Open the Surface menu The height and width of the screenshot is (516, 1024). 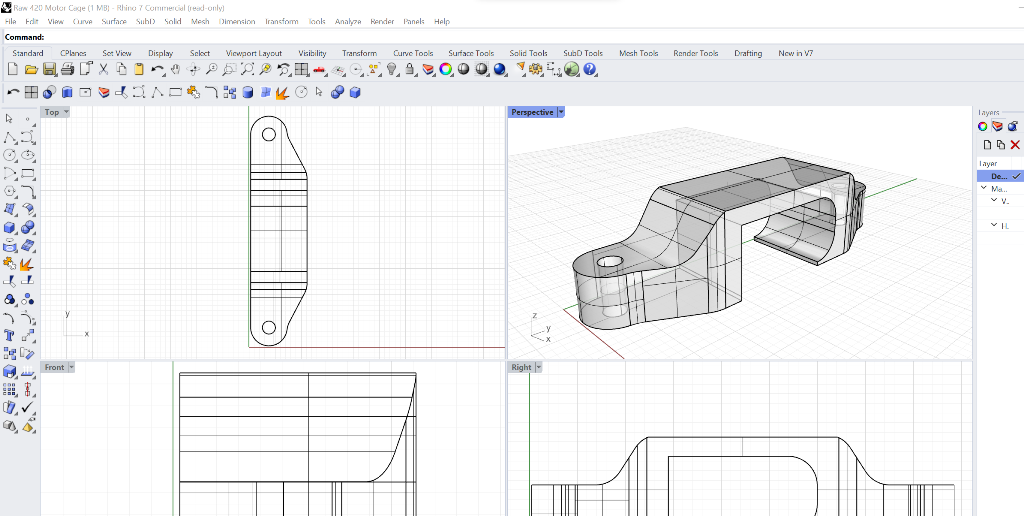pyautogui.click(x=114, y=21)
